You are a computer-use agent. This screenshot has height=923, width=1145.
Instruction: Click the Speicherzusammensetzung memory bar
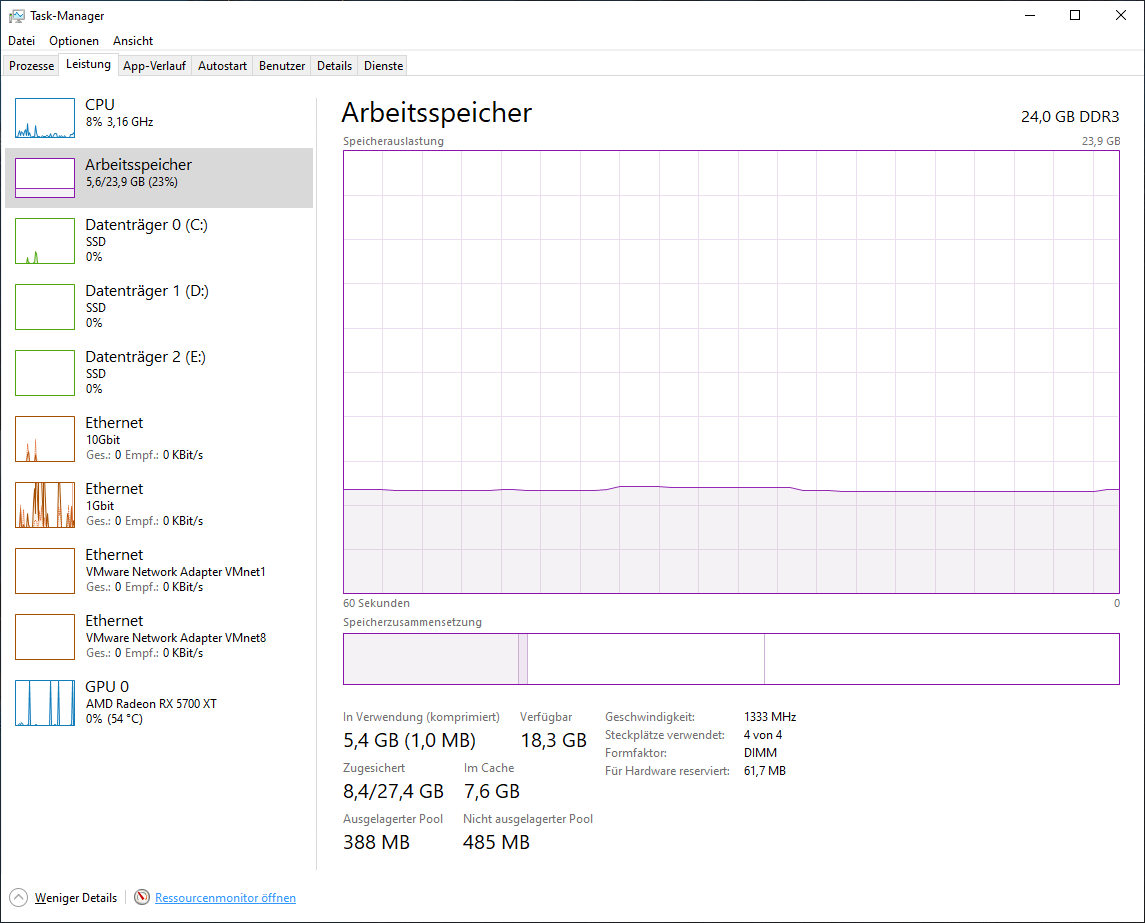731,658
